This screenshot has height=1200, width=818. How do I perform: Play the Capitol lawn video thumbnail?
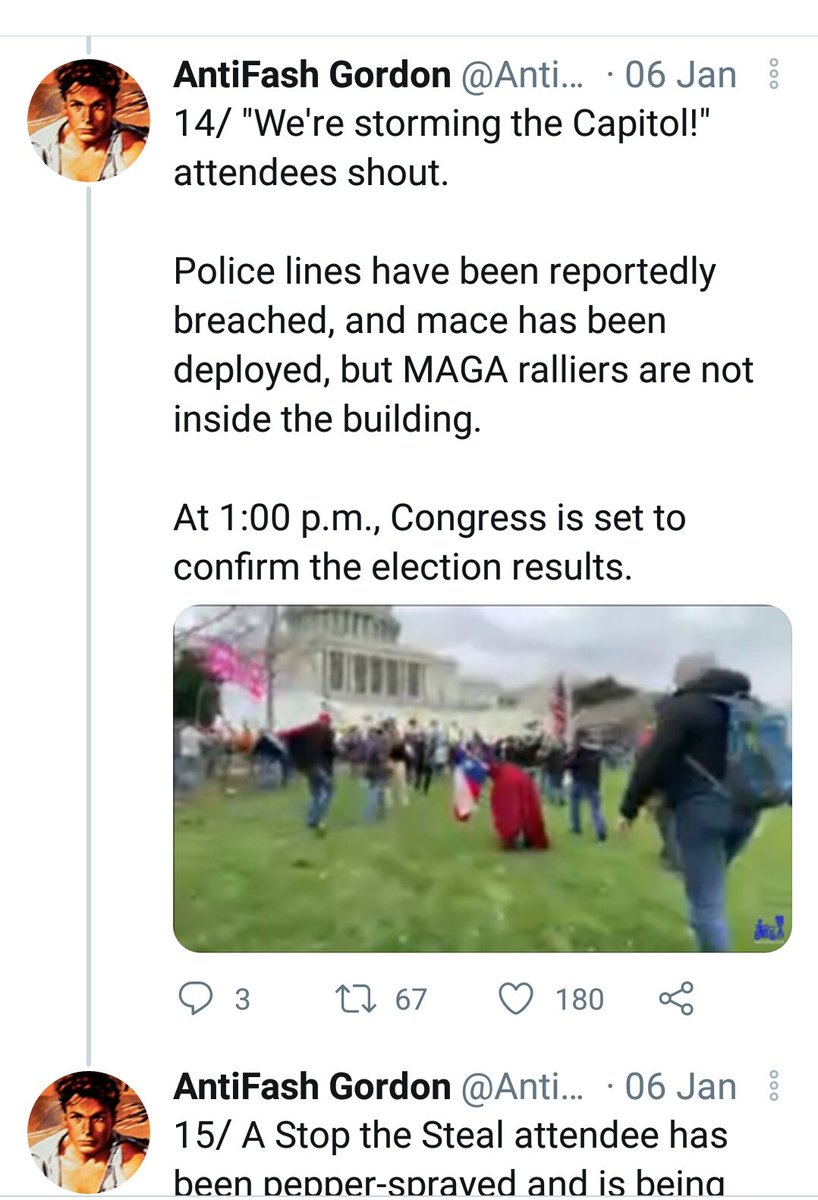pos(482,778)
